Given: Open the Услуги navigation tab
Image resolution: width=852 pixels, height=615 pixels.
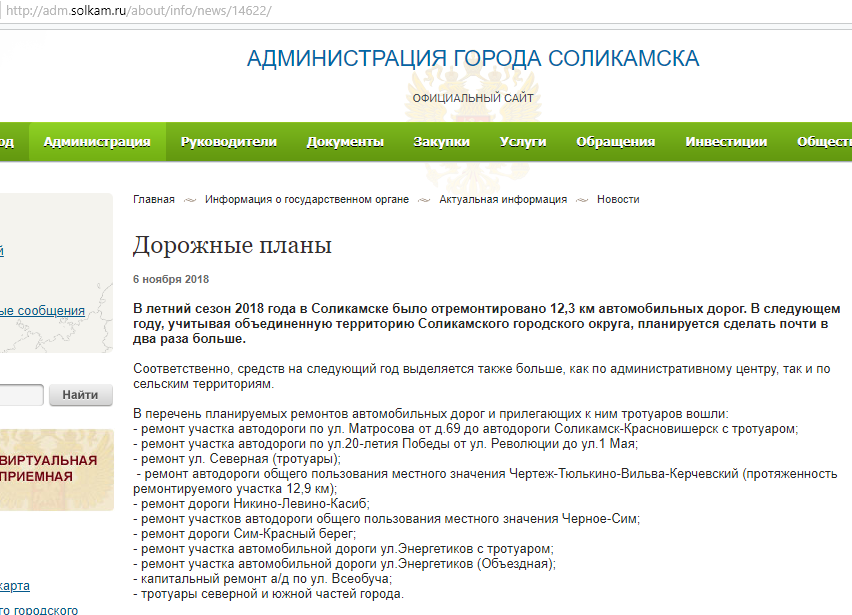Looking at the screenshot, I should coord(523,142).
